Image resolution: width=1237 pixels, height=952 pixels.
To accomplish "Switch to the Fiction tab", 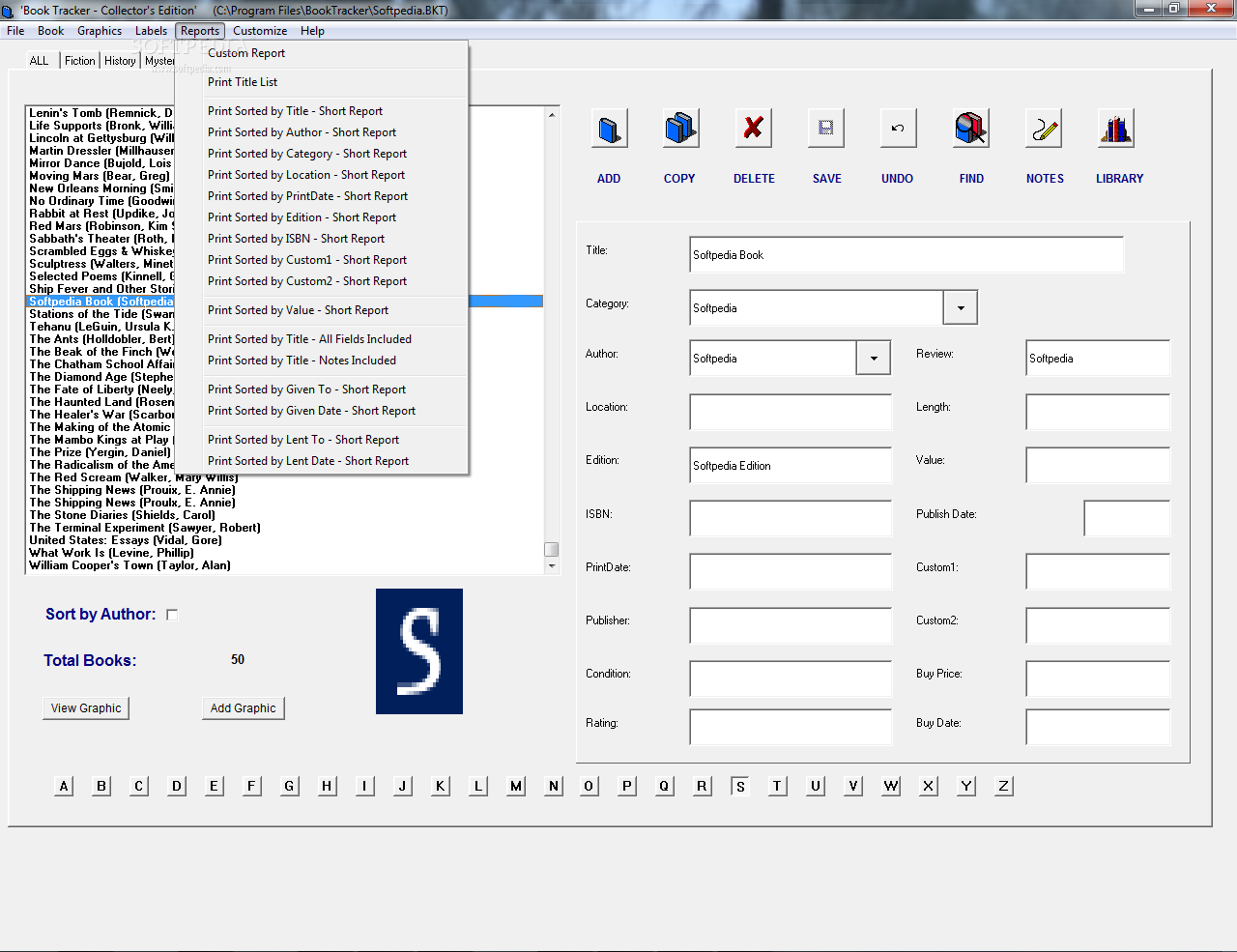I will click(80, 61).
